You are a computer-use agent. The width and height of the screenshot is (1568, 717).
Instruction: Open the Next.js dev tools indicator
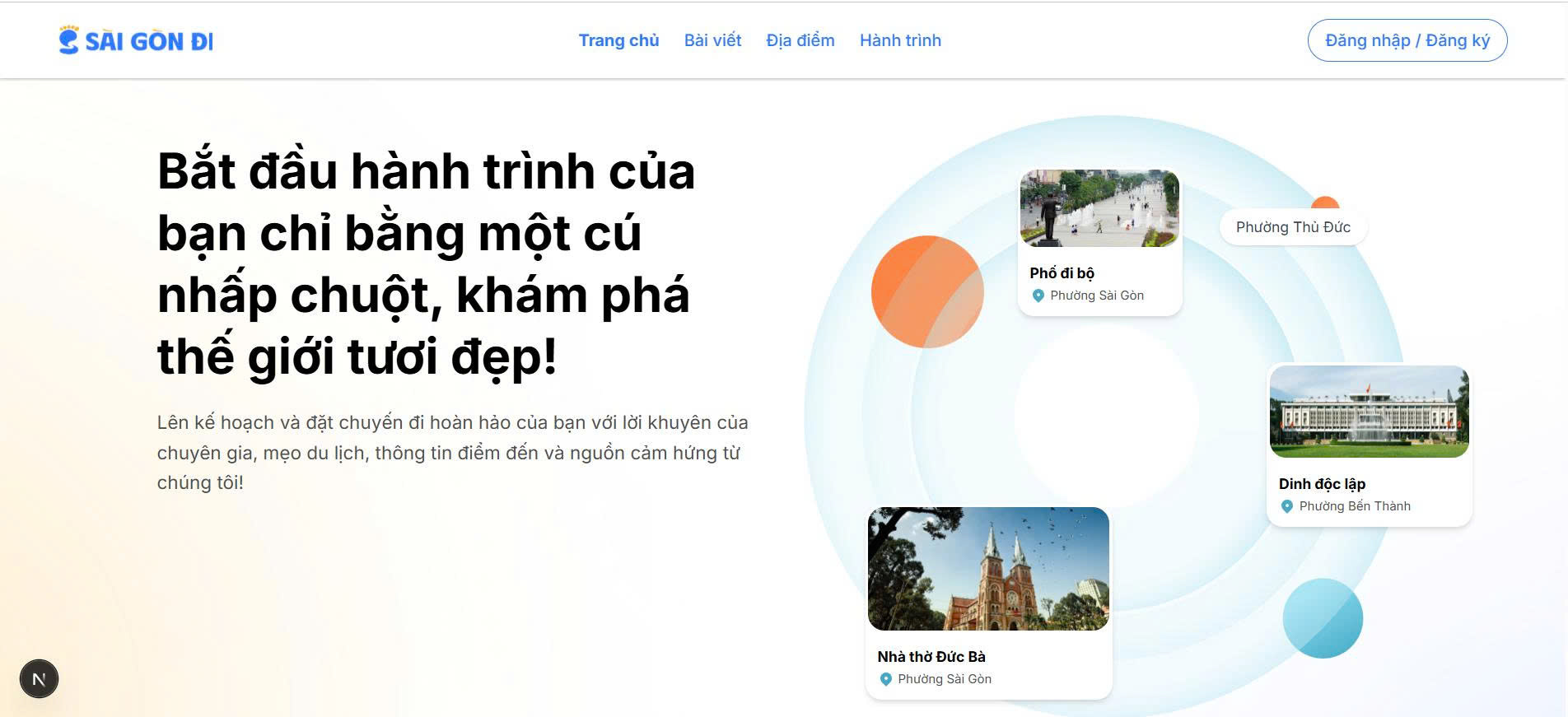pos(39,679)
